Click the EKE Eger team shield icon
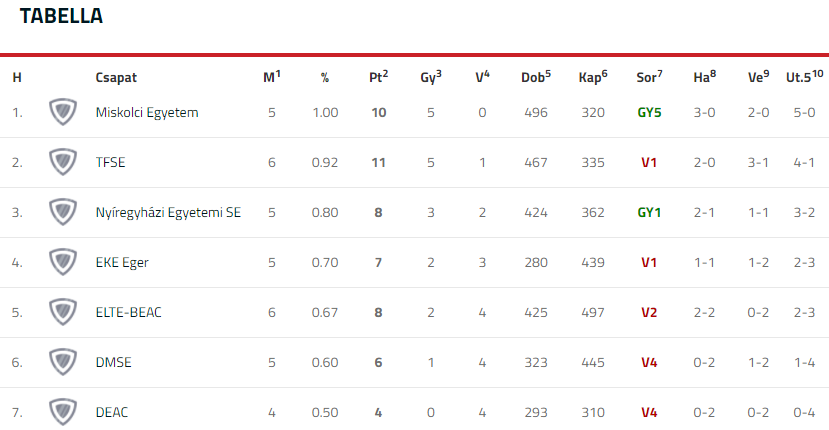 (x=63, y=262)
